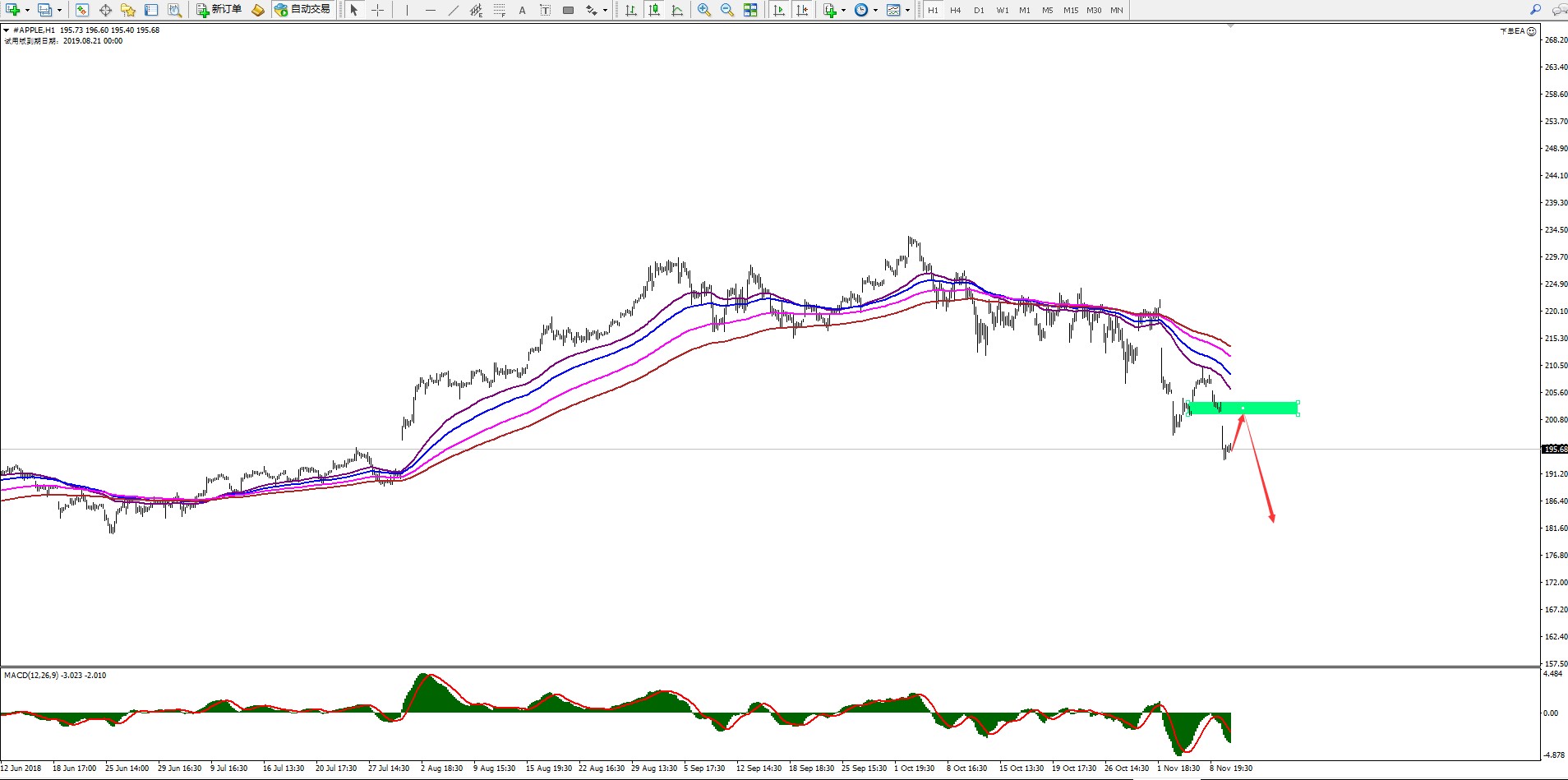Click the MACD(12,26,9) indicator label
This screenshot has height=780, width=1568.
(x=55, y=675)
